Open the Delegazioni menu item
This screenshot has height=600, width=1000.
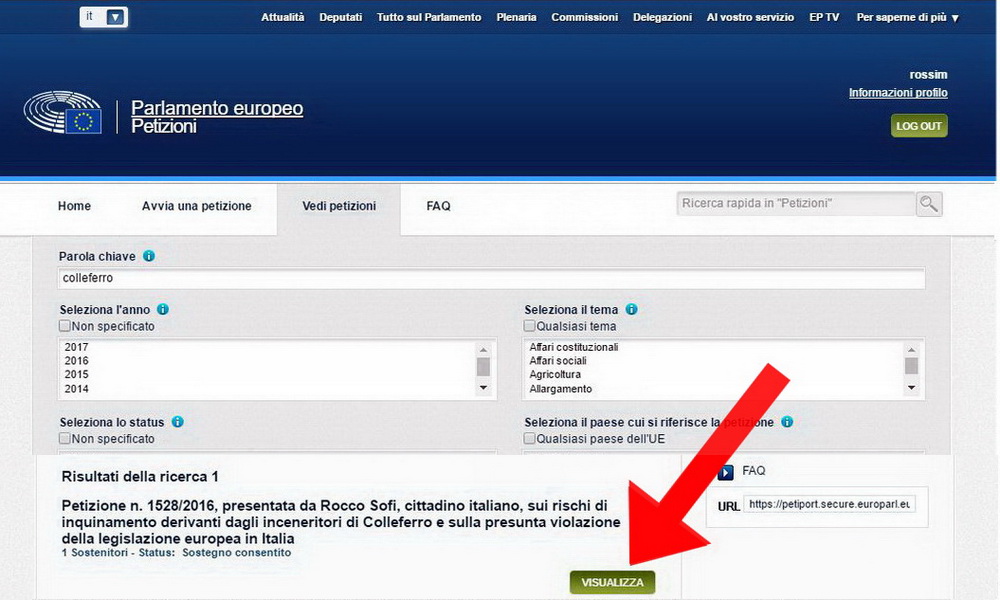[x=662, y=17]
